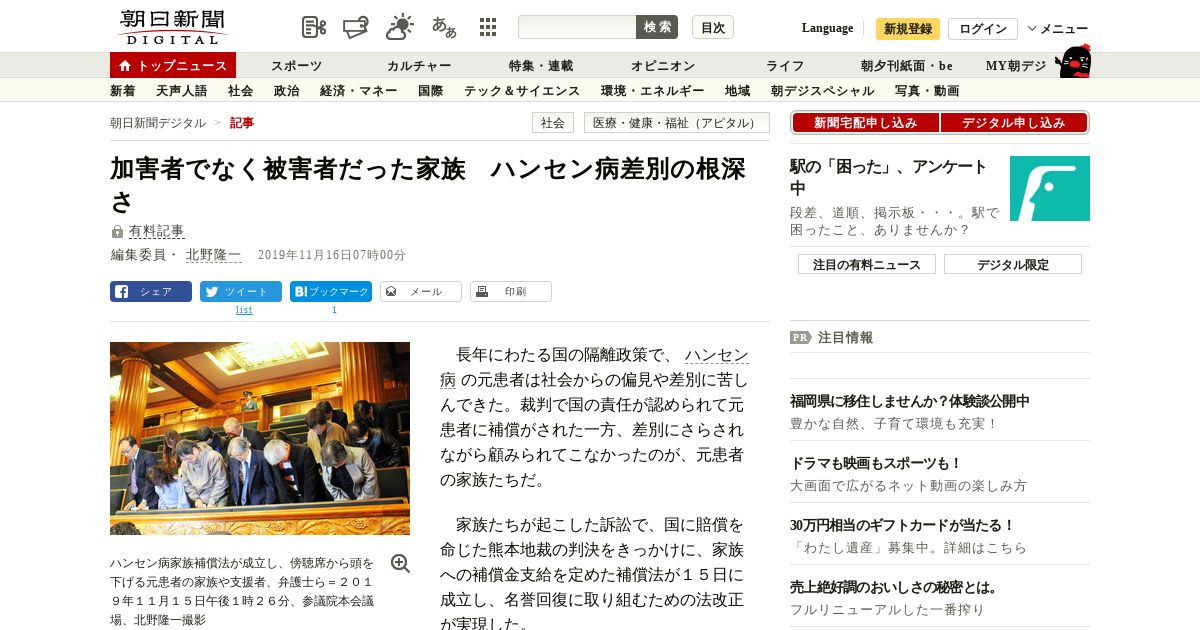1200x630 pixels.
Task: Click the 検索 search button
Action: pos(657,27)
